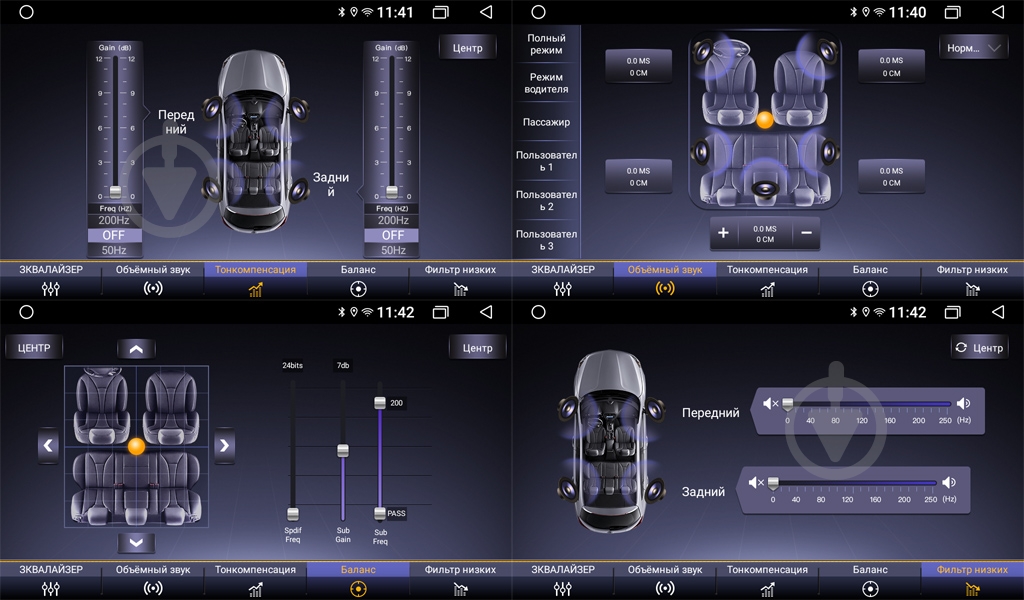Image resolution: width=1024 pixels, height=600 pixels.
Task: Select the Режим водителя mode
Action: point(546,83)
